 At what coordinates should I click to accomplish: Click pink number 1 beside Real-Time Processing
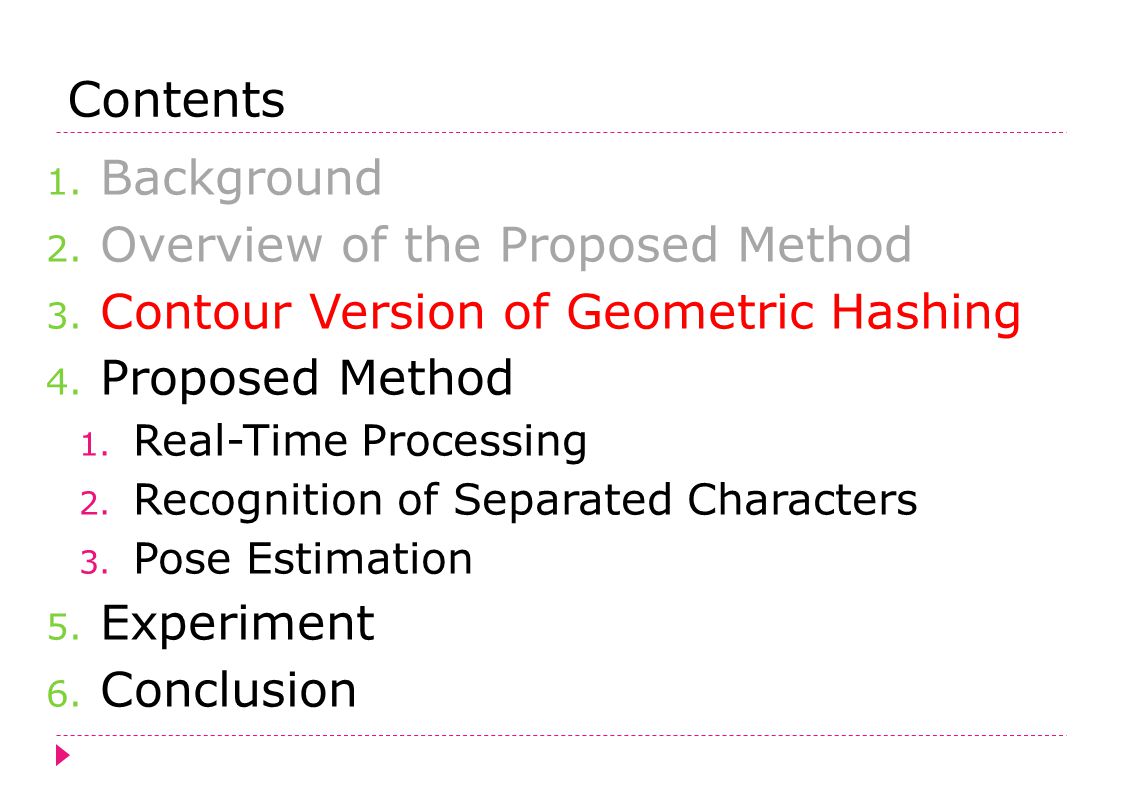tap(94, 445)
